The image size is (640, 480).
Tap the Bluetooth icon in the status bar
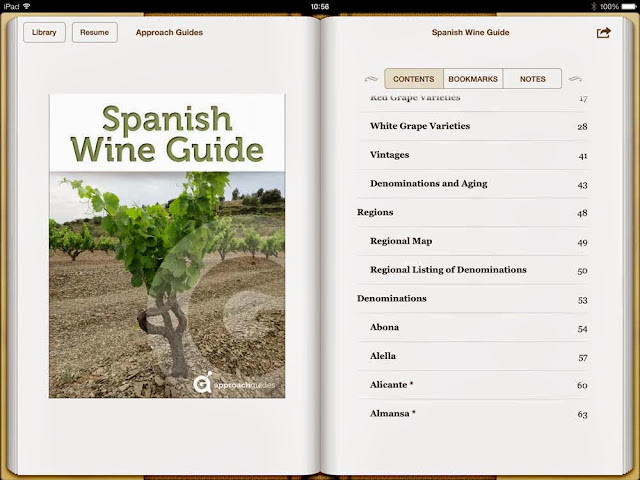pyautogui.click(x=593, y=7)
